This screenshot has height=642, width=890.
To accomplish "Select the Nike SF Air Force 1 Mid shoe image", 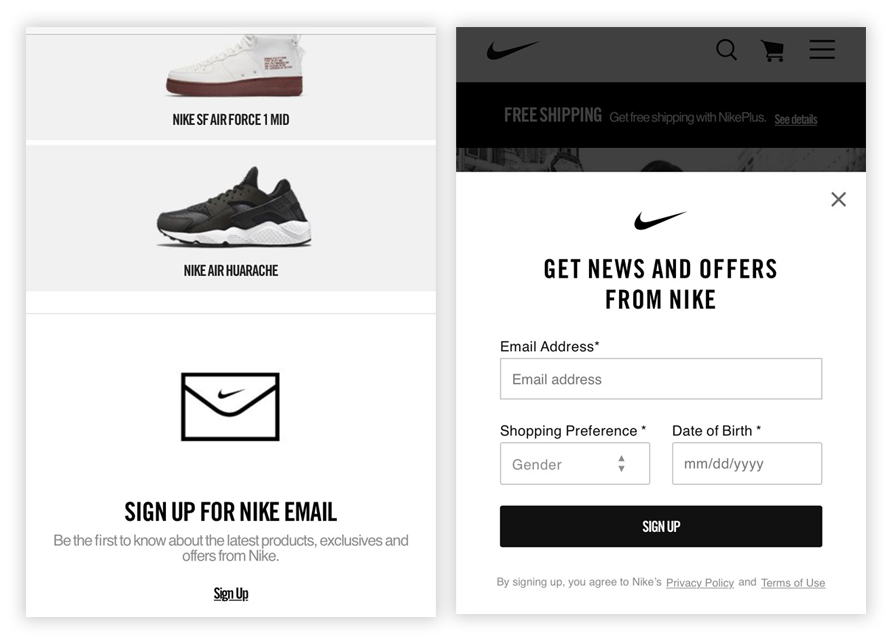I will 233,67.
